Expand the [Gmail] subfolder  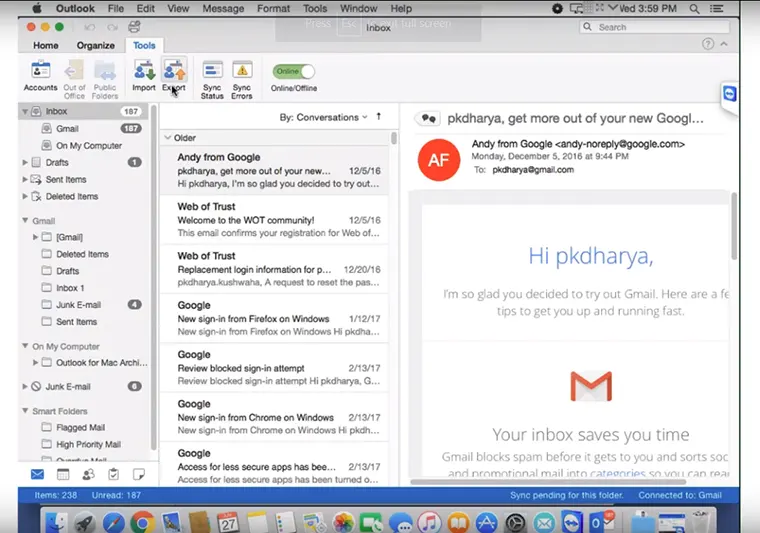click(35, 237)
